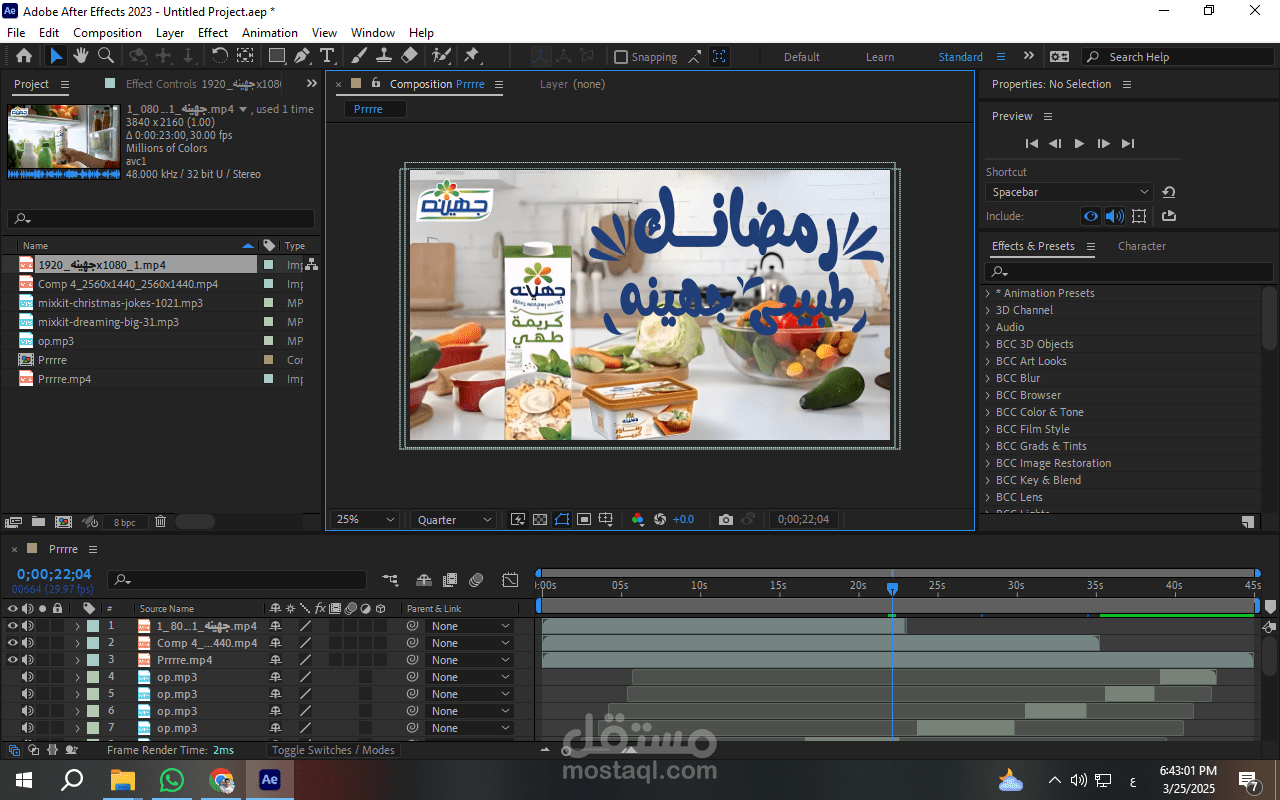This screenshot has width=1280, height=800.
Task: Select the Selection (arrow) tool
Action: pos(56,56)
